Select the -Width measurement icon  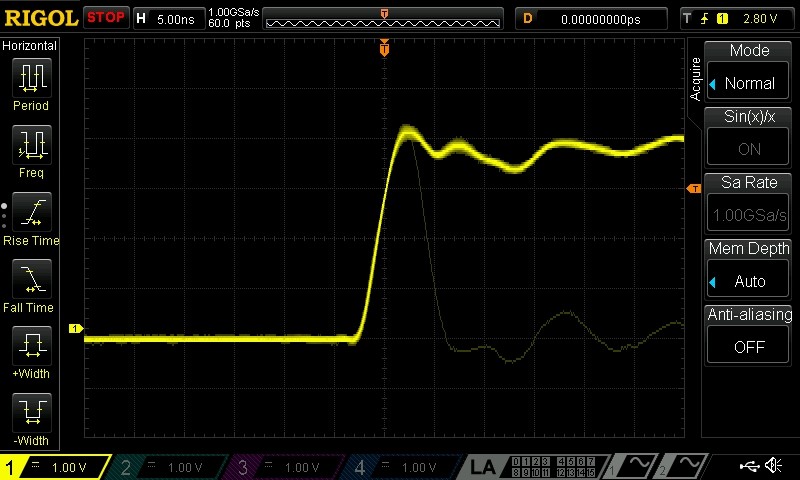(x=32, y=413)
